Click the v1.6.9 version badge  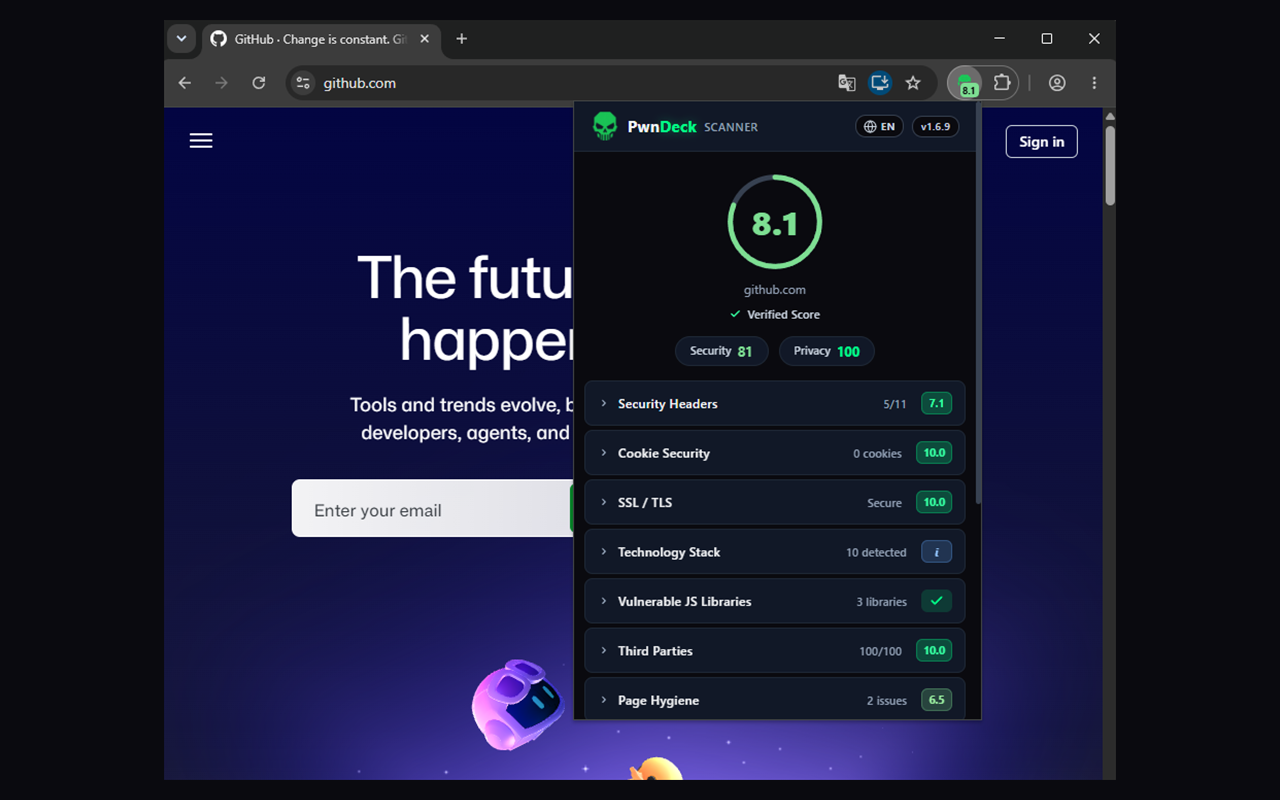pyautogui.click(x=936, y=127)
